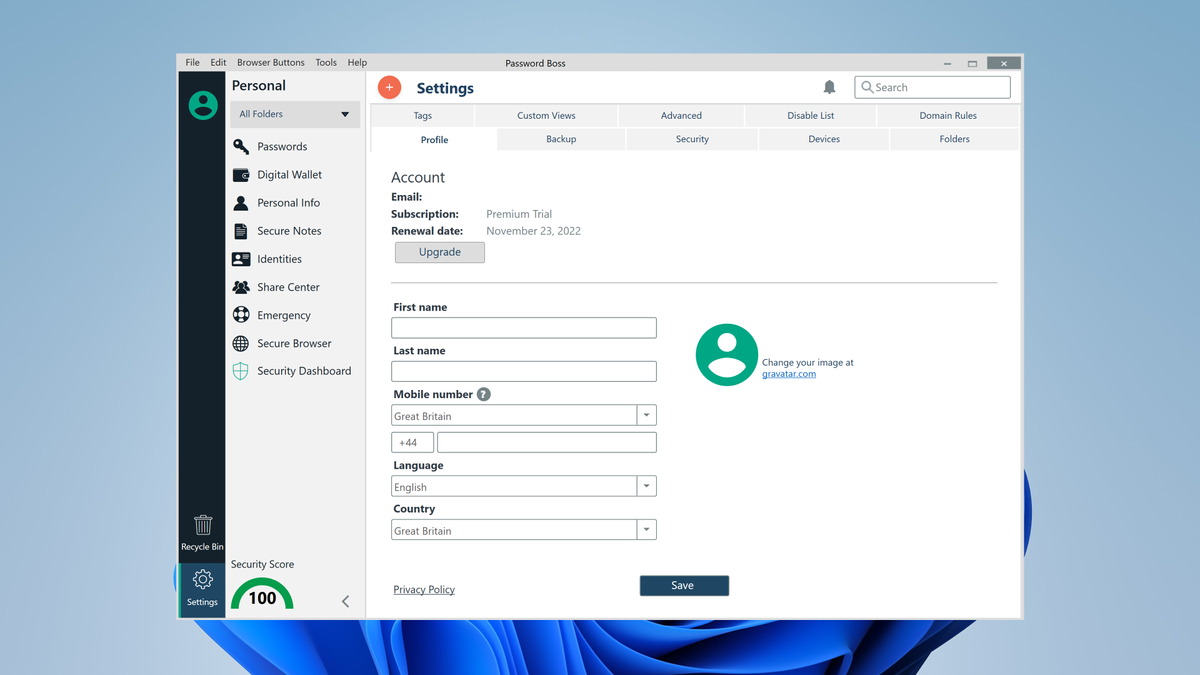Open the Recycle Bin

[x=202, y=530]
